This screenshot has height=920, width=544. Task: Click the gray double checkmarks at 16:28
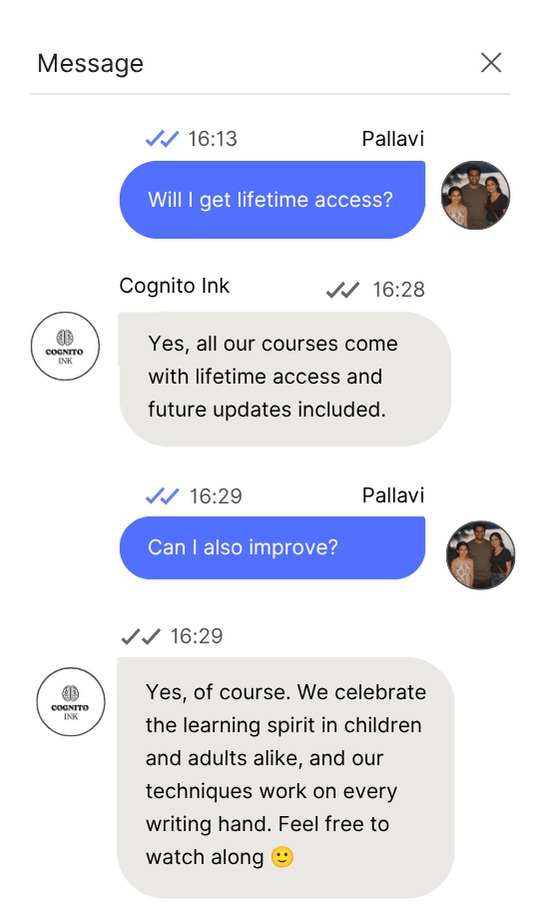coord(343,290)
